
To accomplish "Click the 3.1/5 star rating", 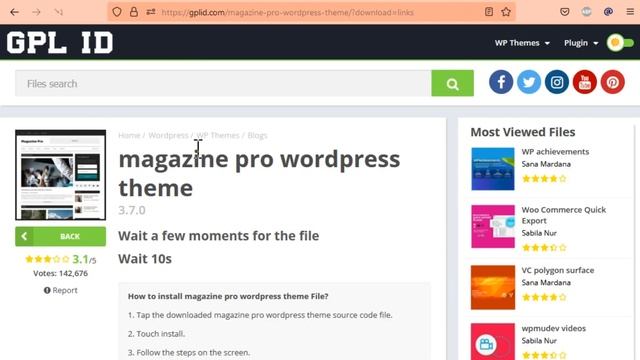I will click(60, 259).
